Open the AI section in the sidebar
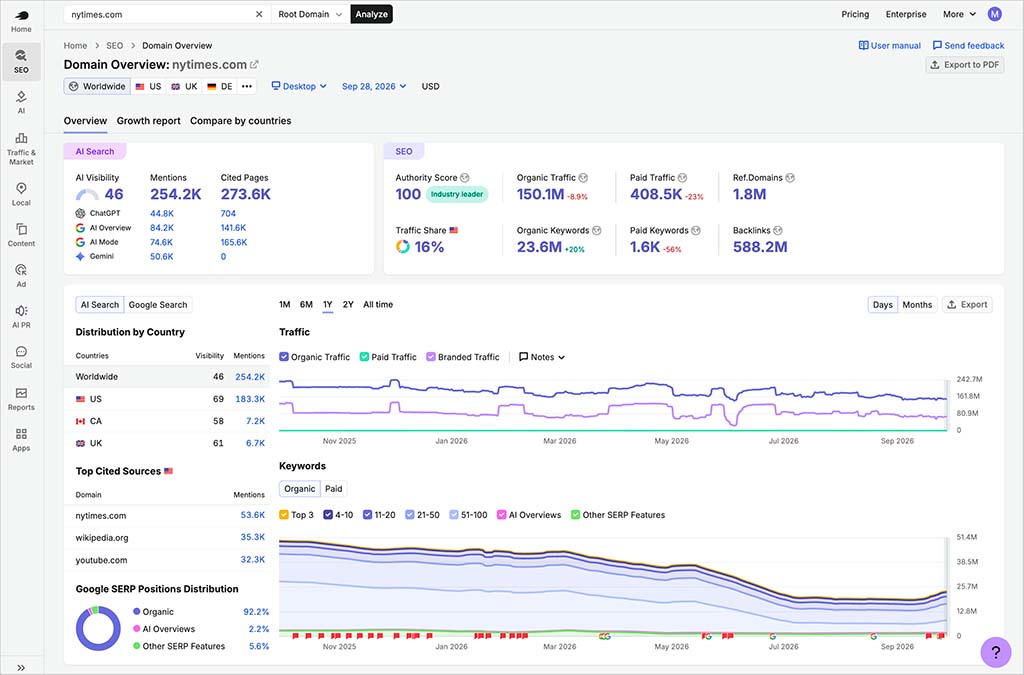 [21, 102]
